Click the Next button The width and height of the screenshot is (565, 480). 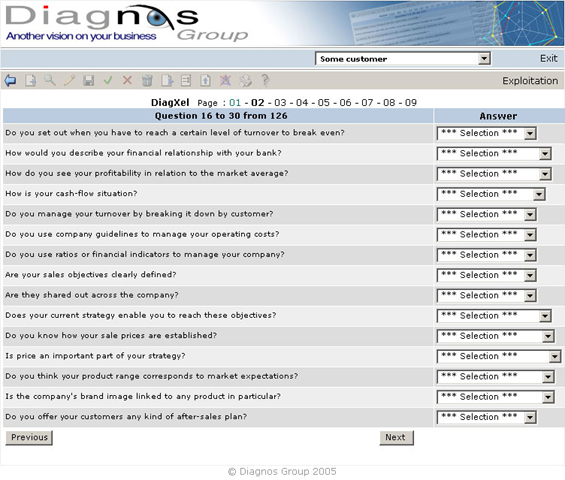click(396, 437)
